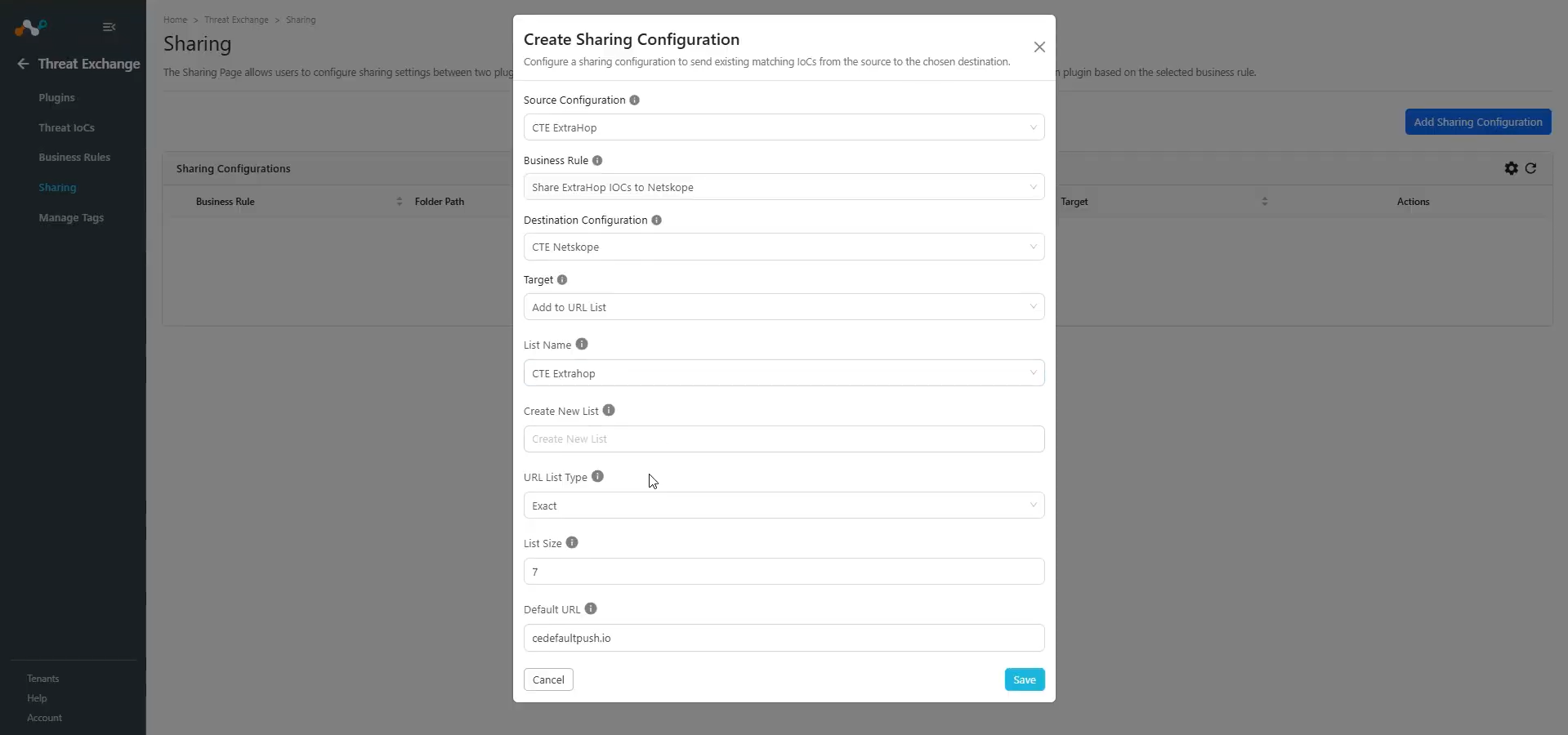The height and width of the screenshot is (735, 1568).
Task: Refresh the Sharing Configurations table
Action: [x=1530, y=168]
